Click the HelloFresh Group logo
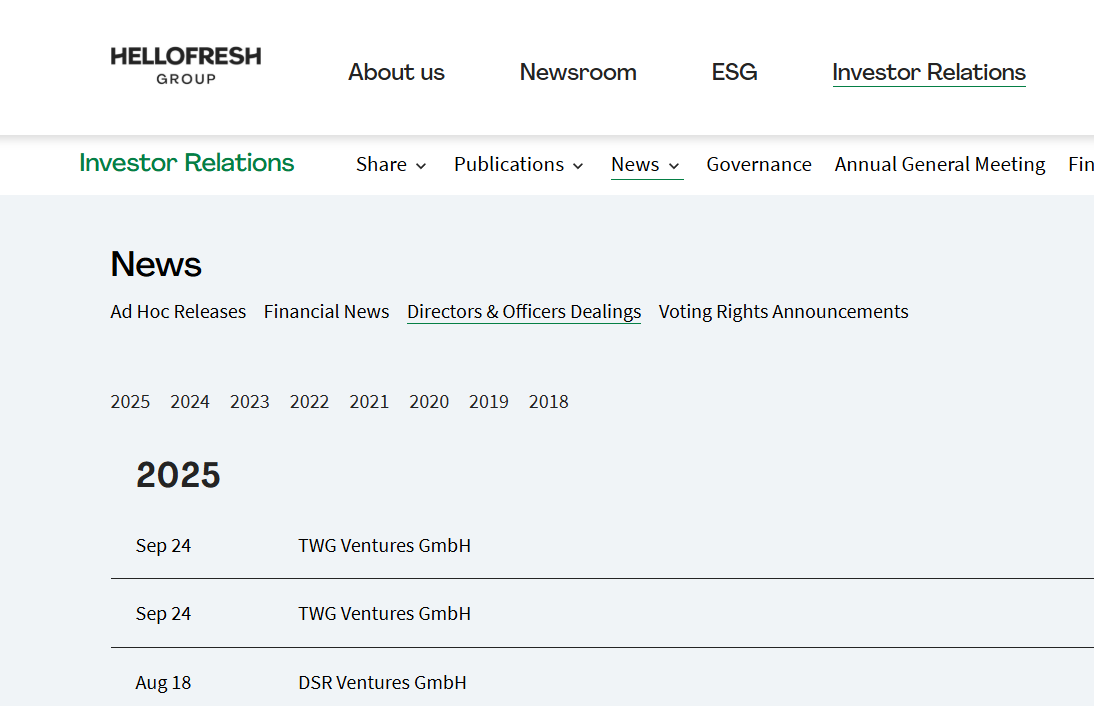 (186, 65)
